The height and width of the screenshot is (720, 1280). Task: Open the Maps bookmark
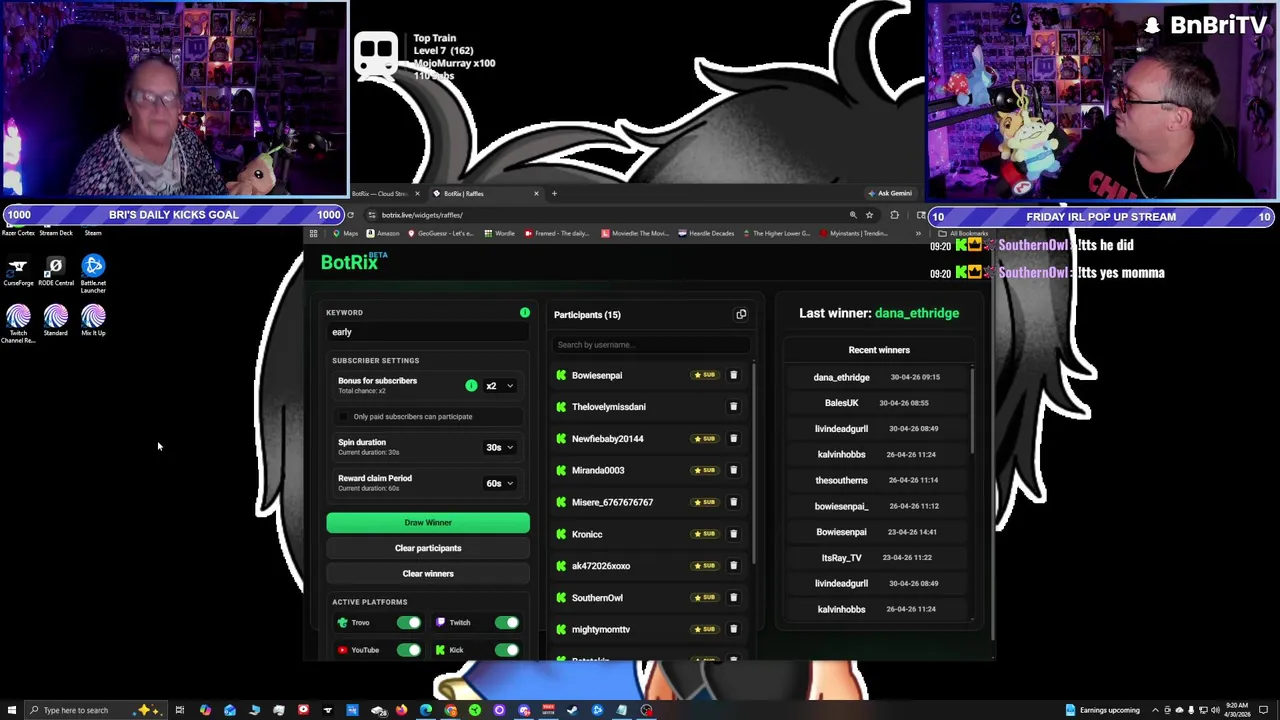[346, 234]
